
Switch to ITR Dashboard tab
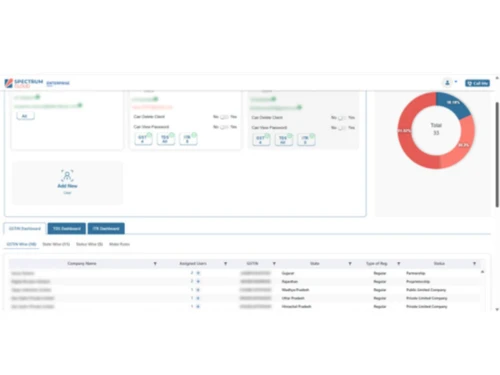106,228
